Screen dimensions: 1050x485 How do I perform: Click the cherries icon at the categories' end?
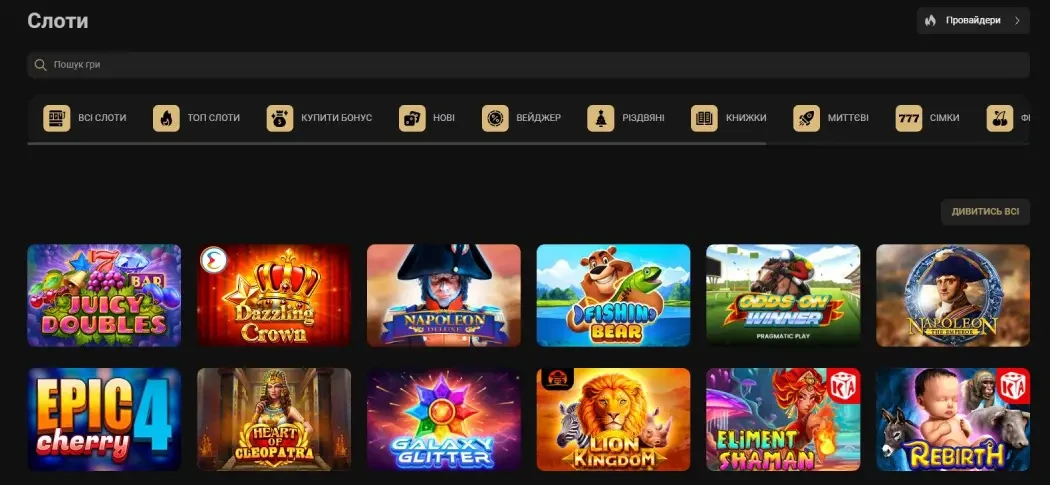pyautogui.click(x=1000, y=118)
